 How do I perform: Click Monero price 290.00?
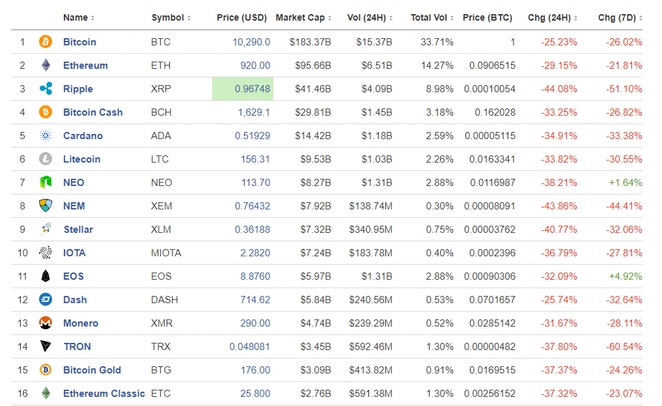(255, 323)
